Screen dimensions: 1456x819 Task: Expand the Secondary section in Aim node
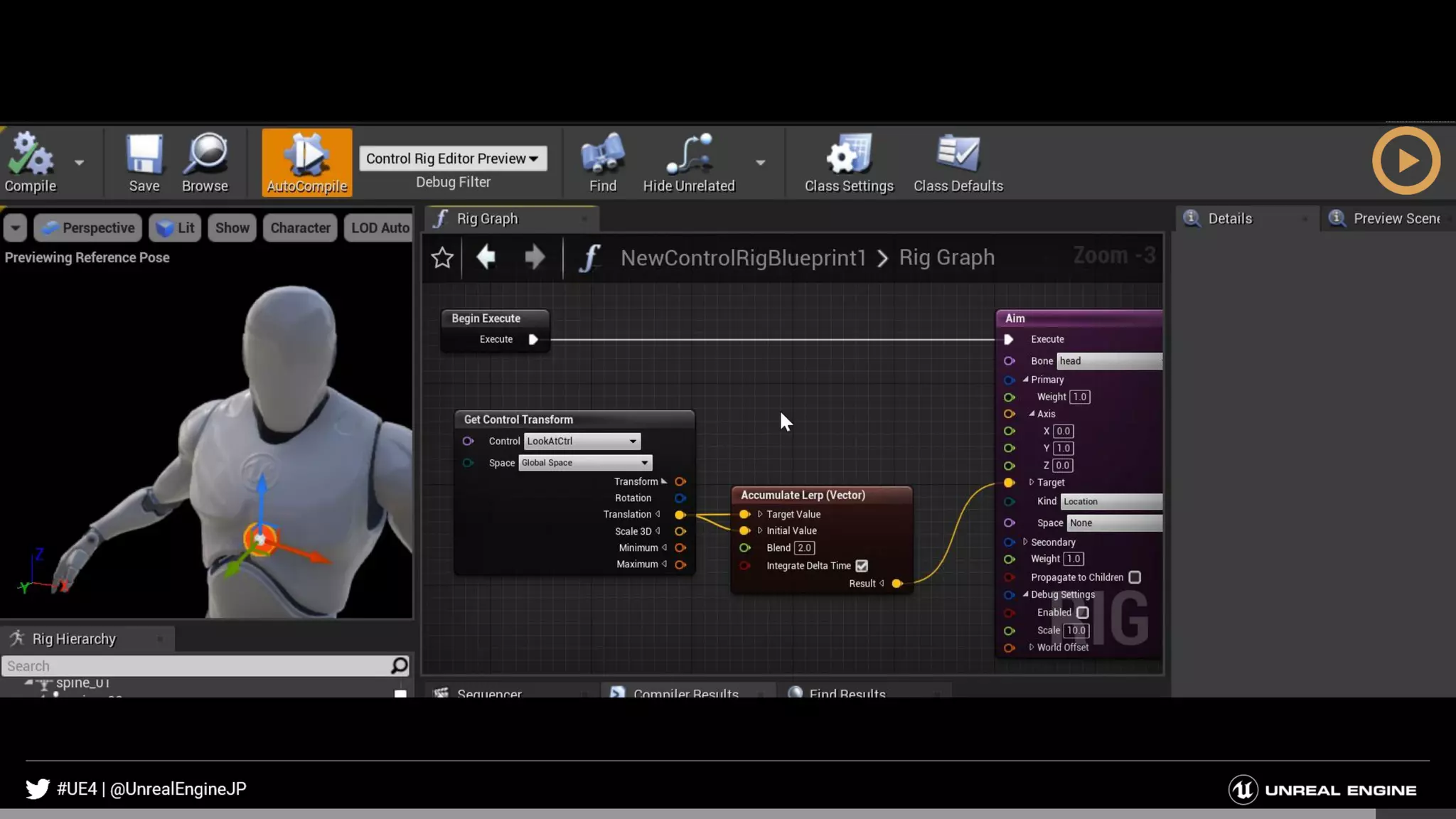click(x=1025, y=542)
